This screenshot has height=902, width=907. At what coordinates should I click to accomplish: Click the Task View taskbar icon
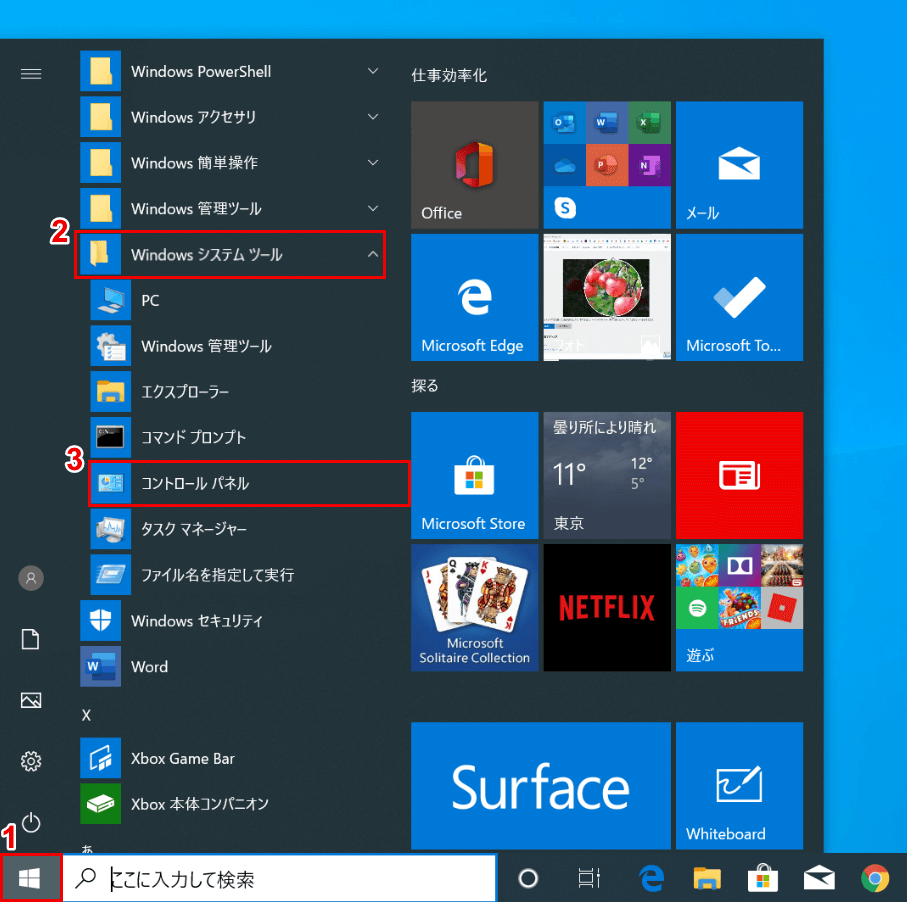589,878
